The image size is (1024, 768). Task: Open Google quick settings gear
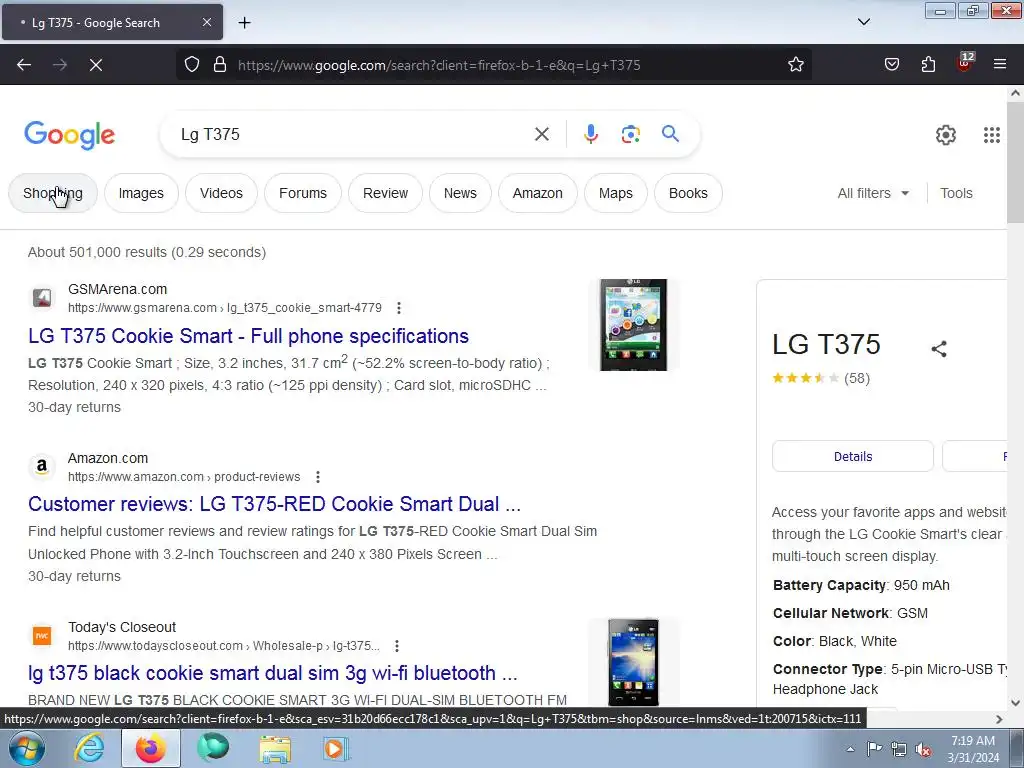click(946, 135)
